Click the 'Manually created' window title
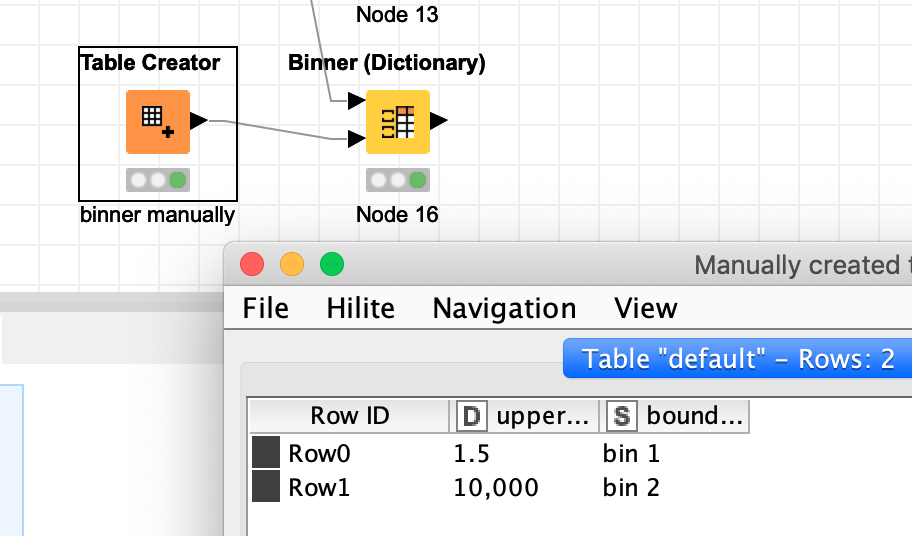 803,265
